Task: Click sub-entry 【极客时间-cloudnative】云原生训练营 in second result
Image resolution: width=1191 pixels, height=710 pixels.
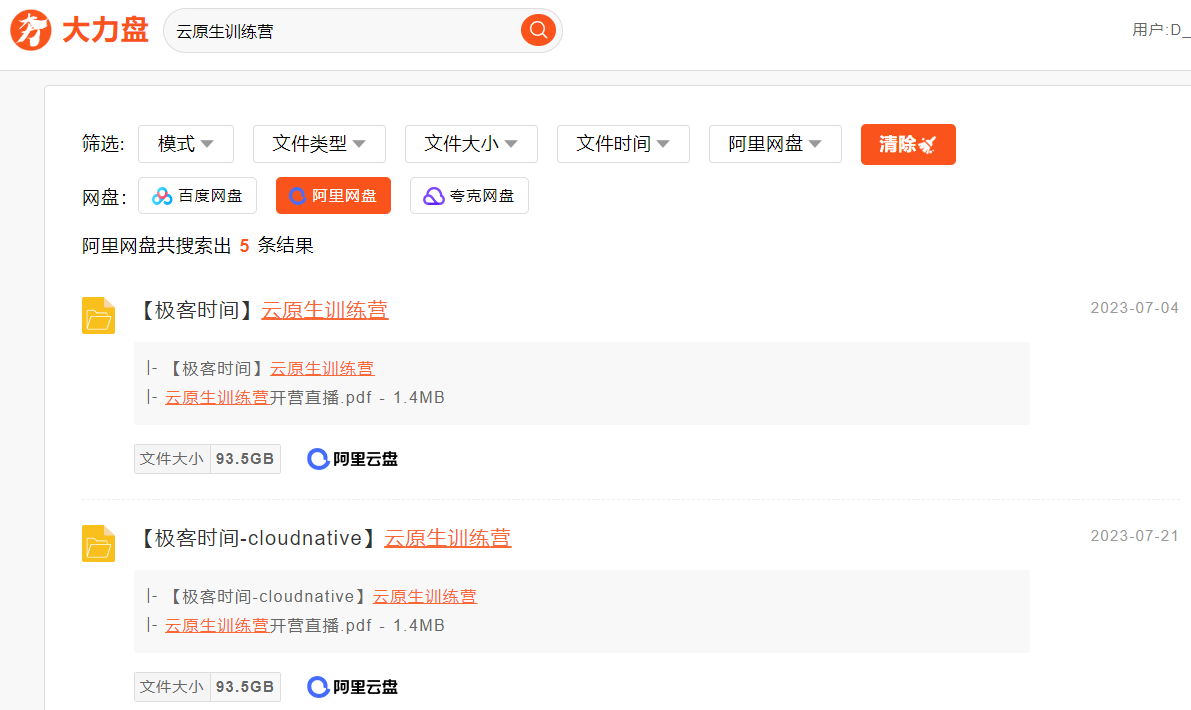Action: (321, 596)
